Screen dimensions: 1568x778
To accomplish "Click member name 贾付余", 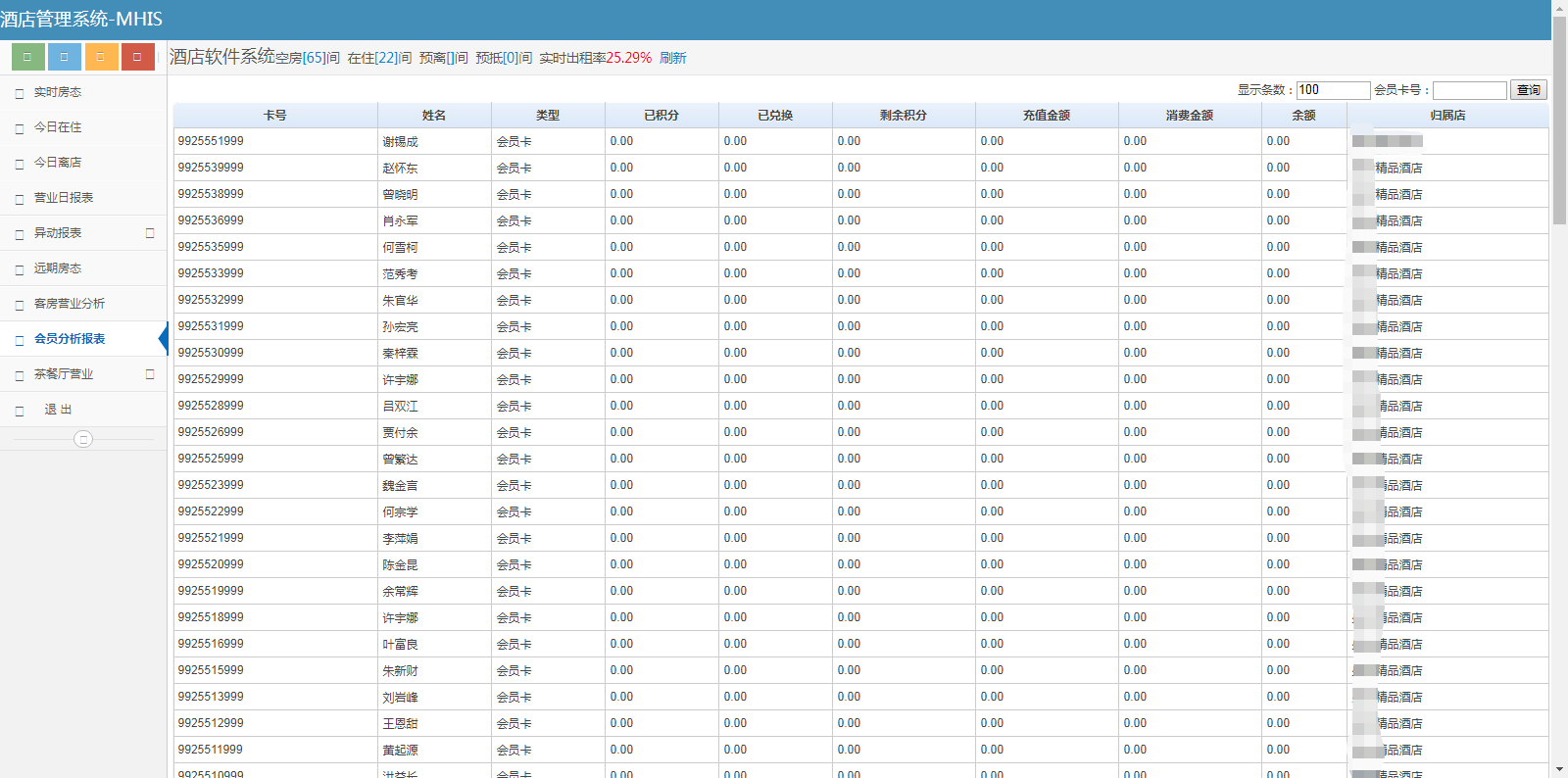I will click(x=400, y=433).
